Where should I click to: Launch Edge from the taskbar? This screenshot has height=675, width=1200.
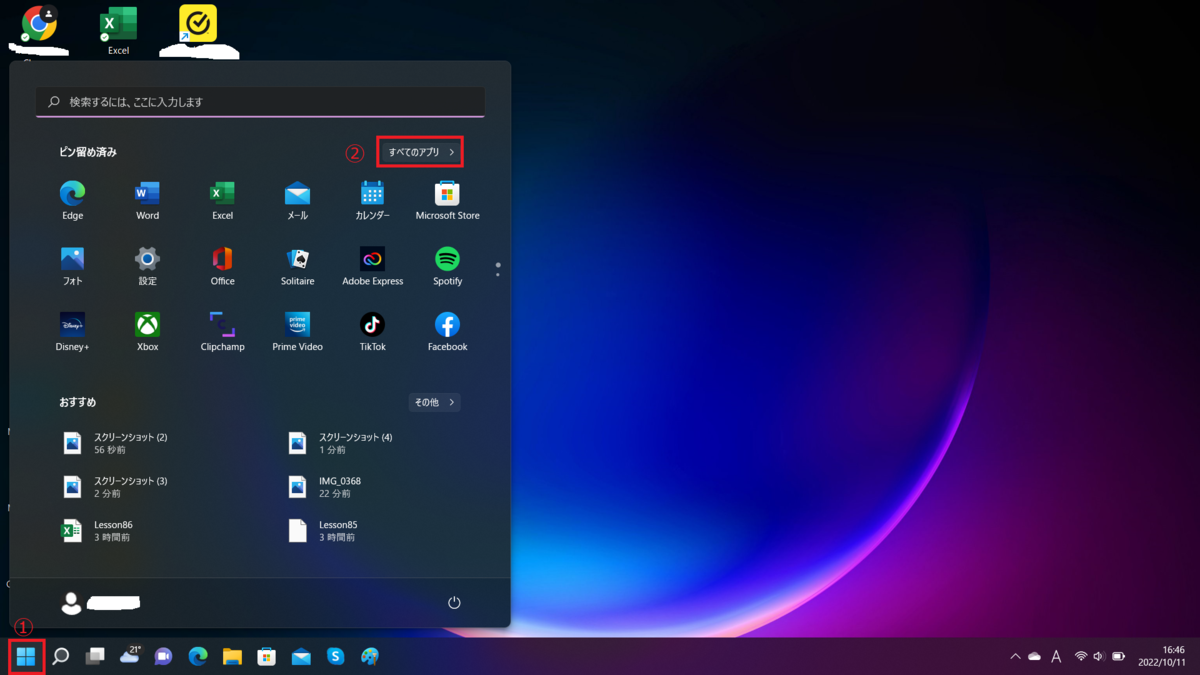coord(198,656)
